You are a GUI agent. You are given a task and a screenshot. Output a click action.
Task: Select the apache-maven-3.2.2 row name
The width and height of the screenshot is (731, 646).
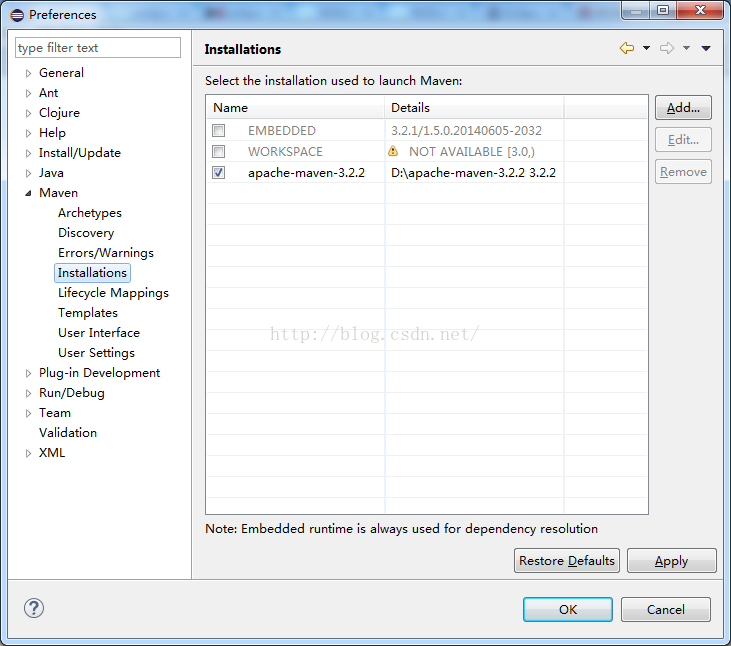[x=306, y=173]
